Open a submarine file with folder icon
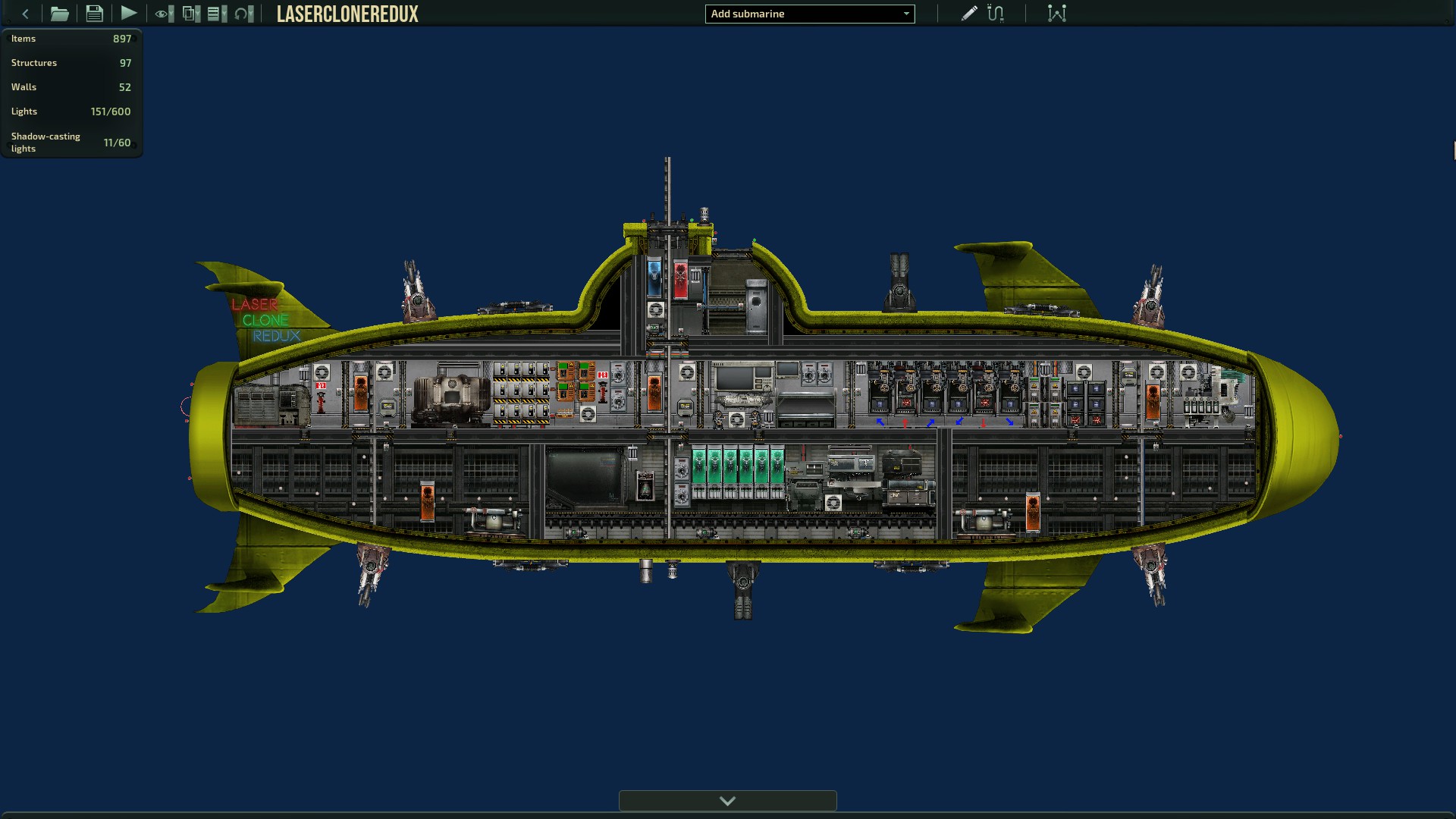This screenshot has width=1456, height=819. click(x=59, y=14)
